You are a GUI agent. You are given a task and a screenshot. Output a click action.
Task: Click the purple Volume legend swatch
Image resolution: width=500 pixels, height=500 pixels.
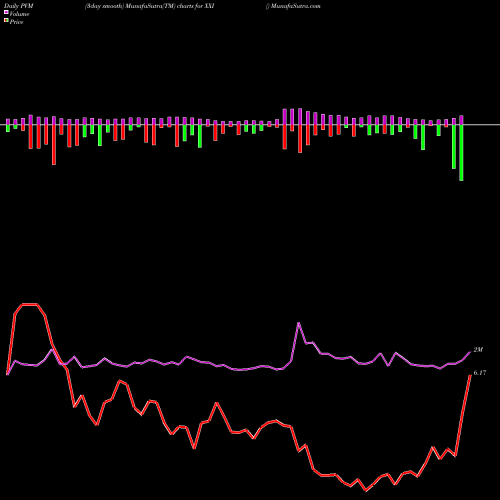[x=6, y=12]
